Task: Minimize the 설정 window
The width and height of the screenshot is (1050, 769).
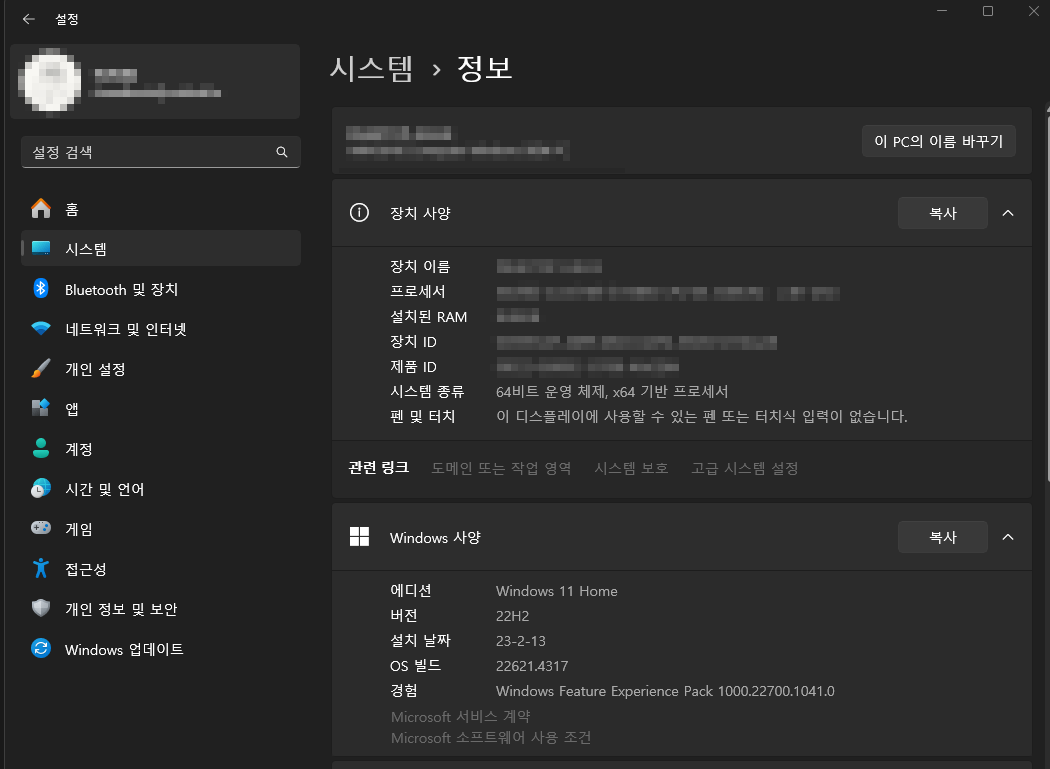Action: pyautogui.click(x=942, y=11)
